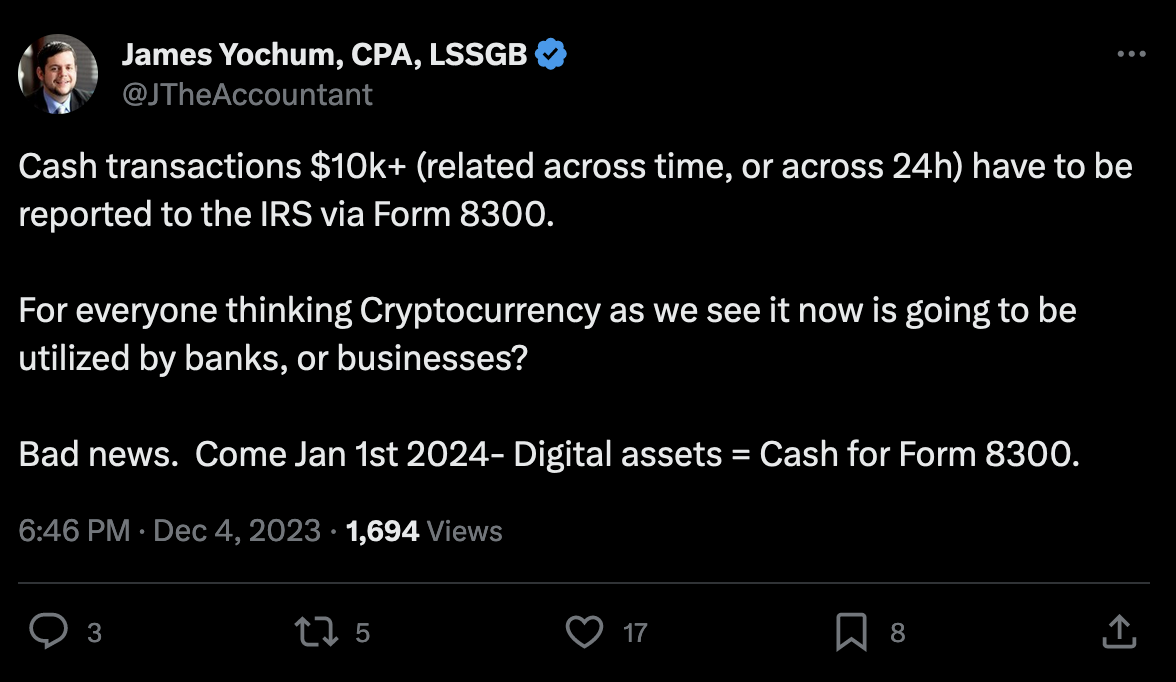Repost the tweet with the retweet icon

coord(316,632)
